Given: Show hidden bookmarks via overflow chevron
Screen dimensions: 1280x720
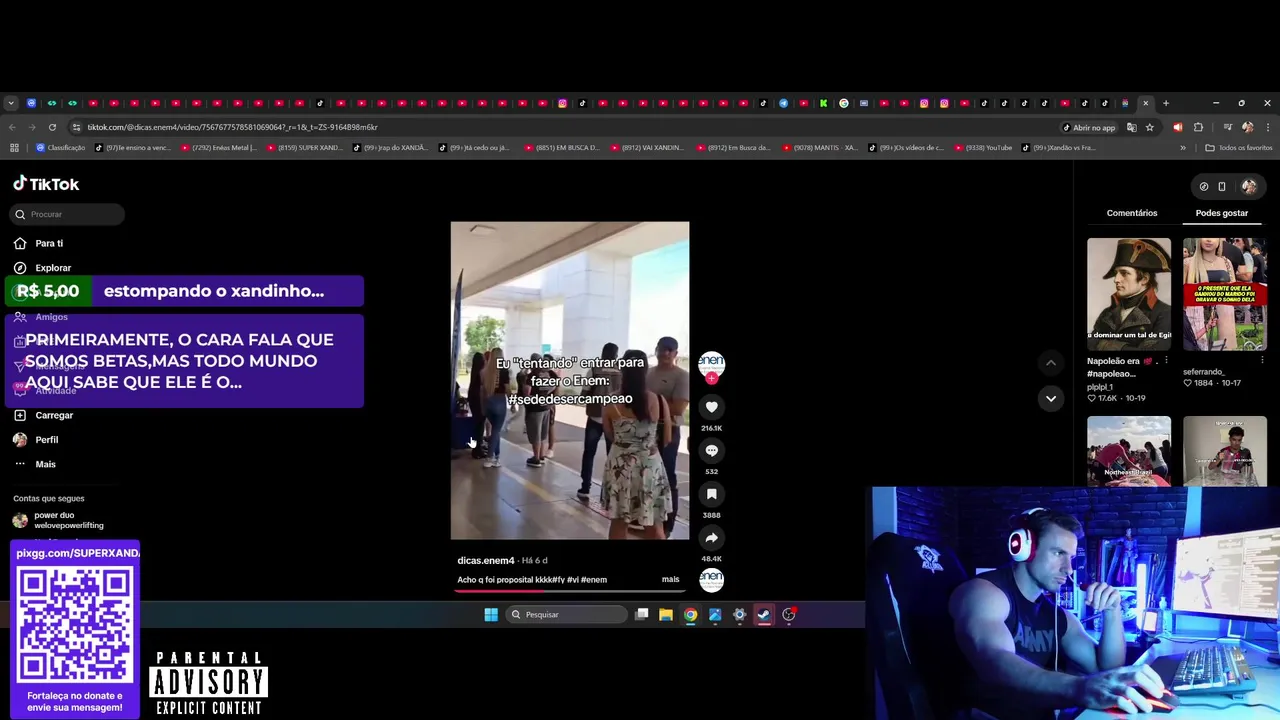Looking at the screenshot, I should point(1183,148).
